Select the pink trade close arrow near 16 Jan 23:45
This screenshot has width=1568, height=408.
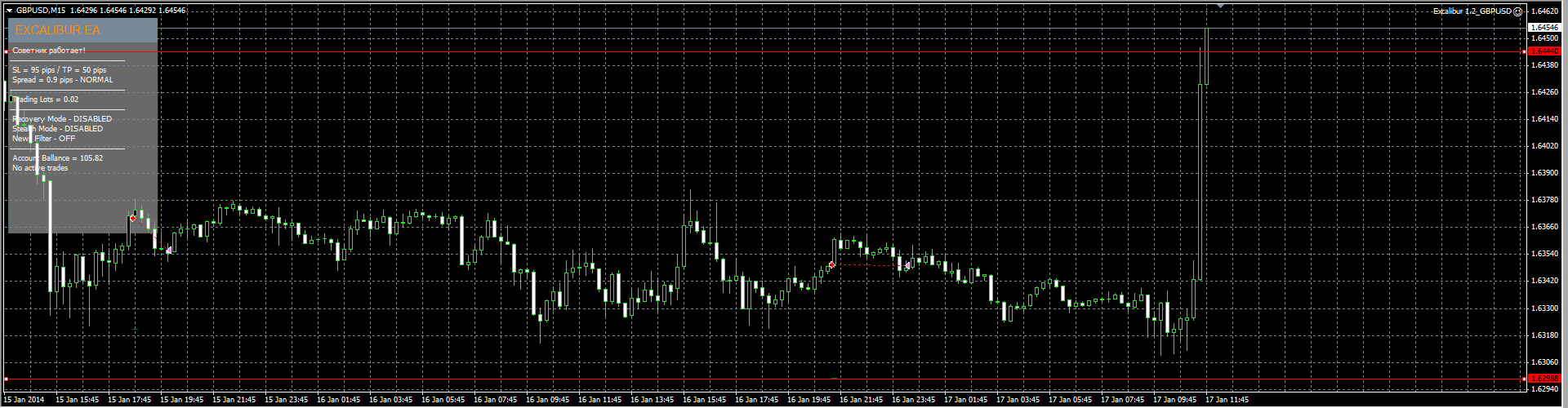coord(907,266)
